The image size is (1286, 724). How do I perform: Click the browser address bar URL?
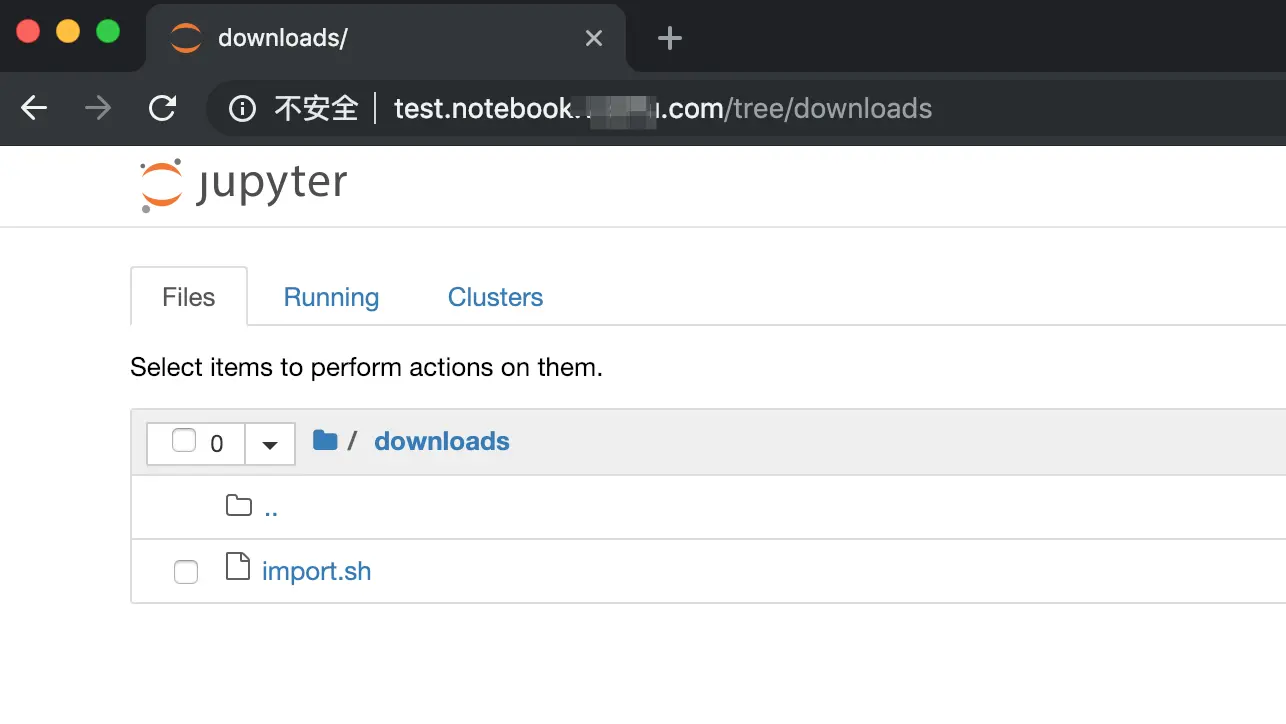[662, 108]
